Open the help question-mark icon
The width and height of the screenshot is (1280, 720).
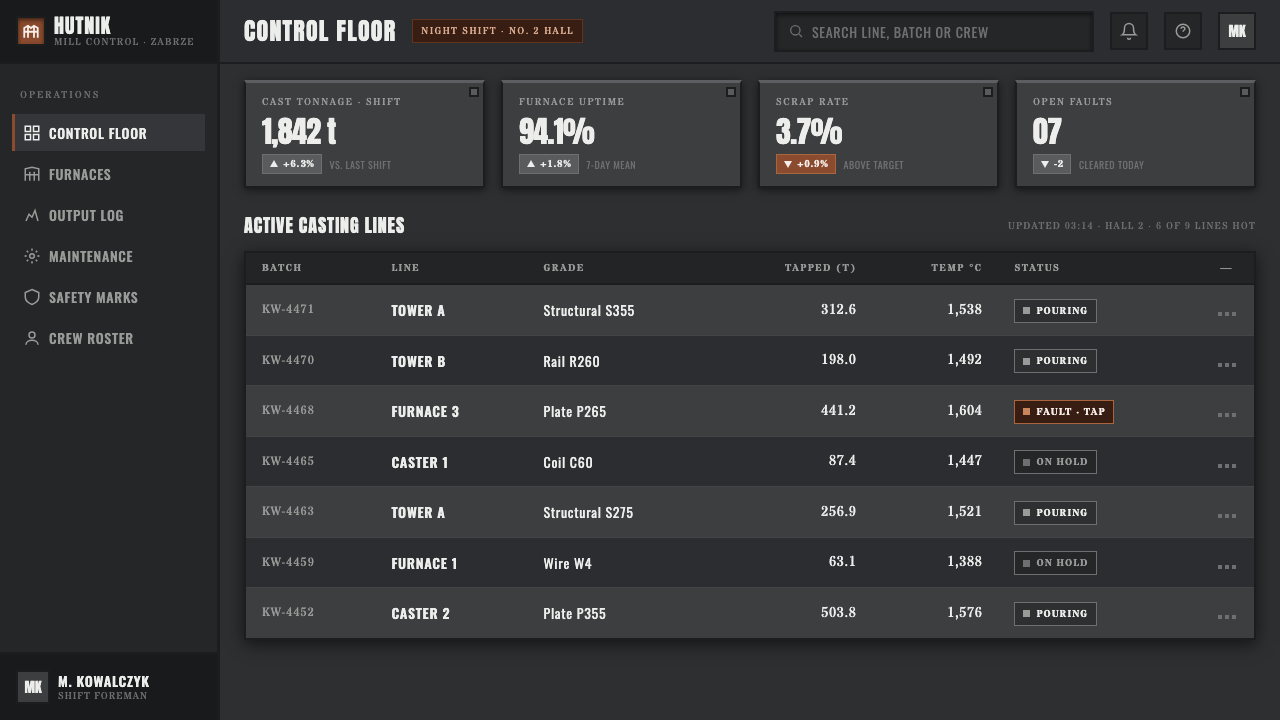click(x=1183, y=31)
